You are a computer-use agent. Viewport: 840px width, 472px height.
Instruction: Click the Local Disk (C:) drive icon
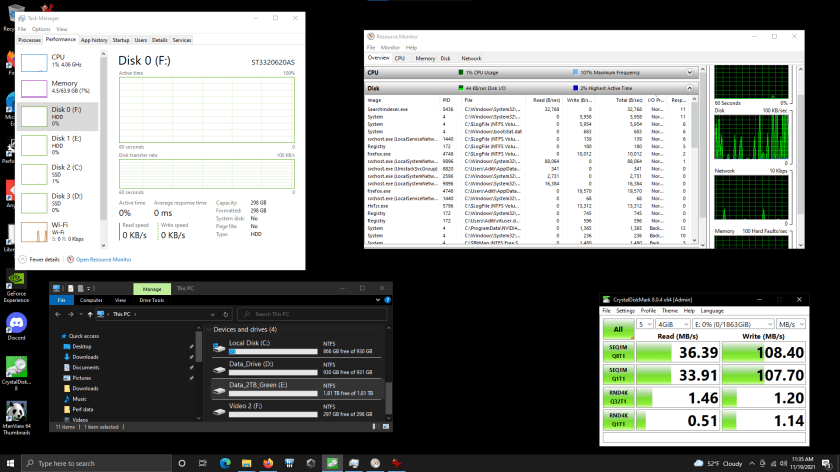pyautogui.click(x=220, y=347)
